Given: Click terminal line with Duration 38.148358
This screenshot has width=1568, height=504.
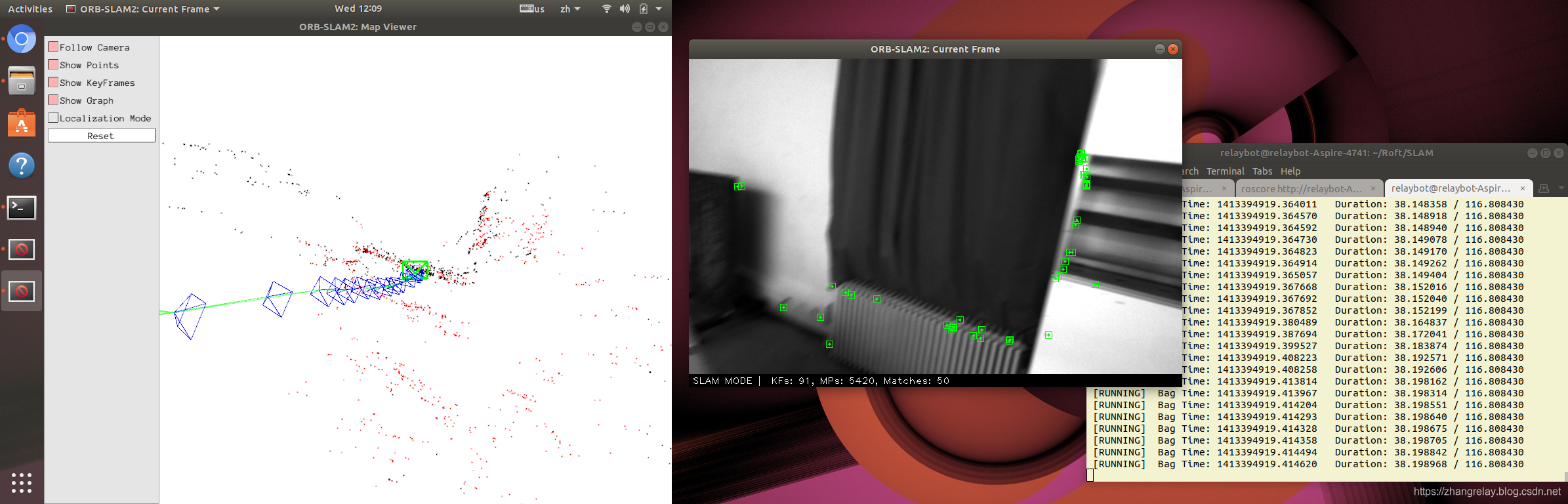Looking at the screenshot, I should (1353, 204).
